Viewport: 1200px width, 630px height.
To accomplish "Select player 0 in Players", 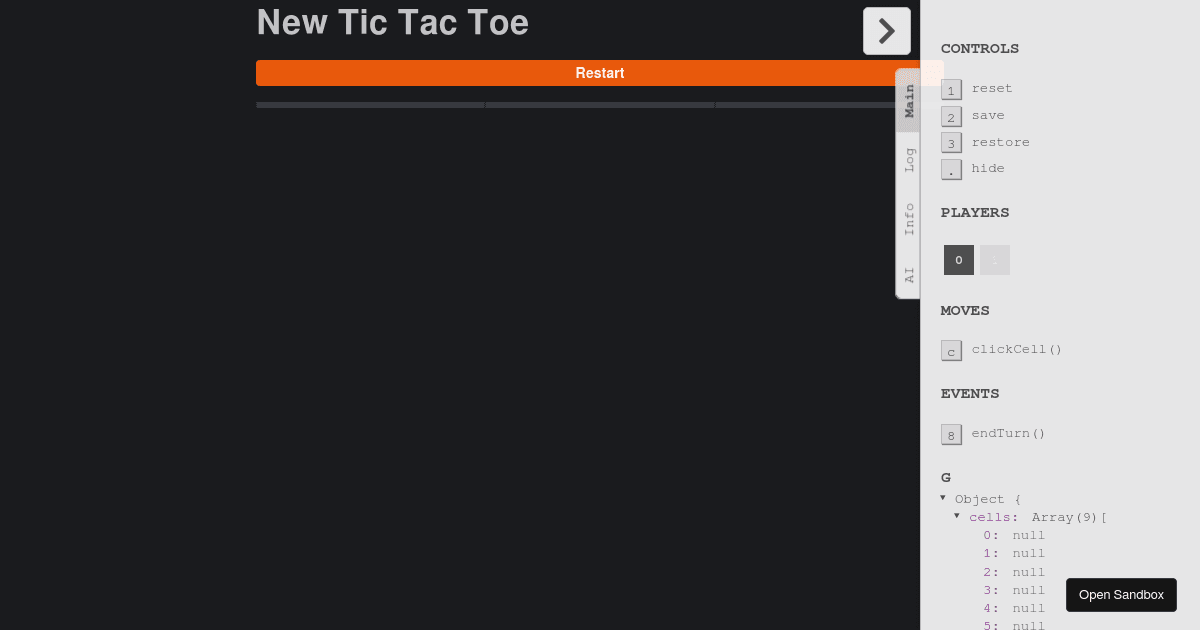I will (958, 260).
